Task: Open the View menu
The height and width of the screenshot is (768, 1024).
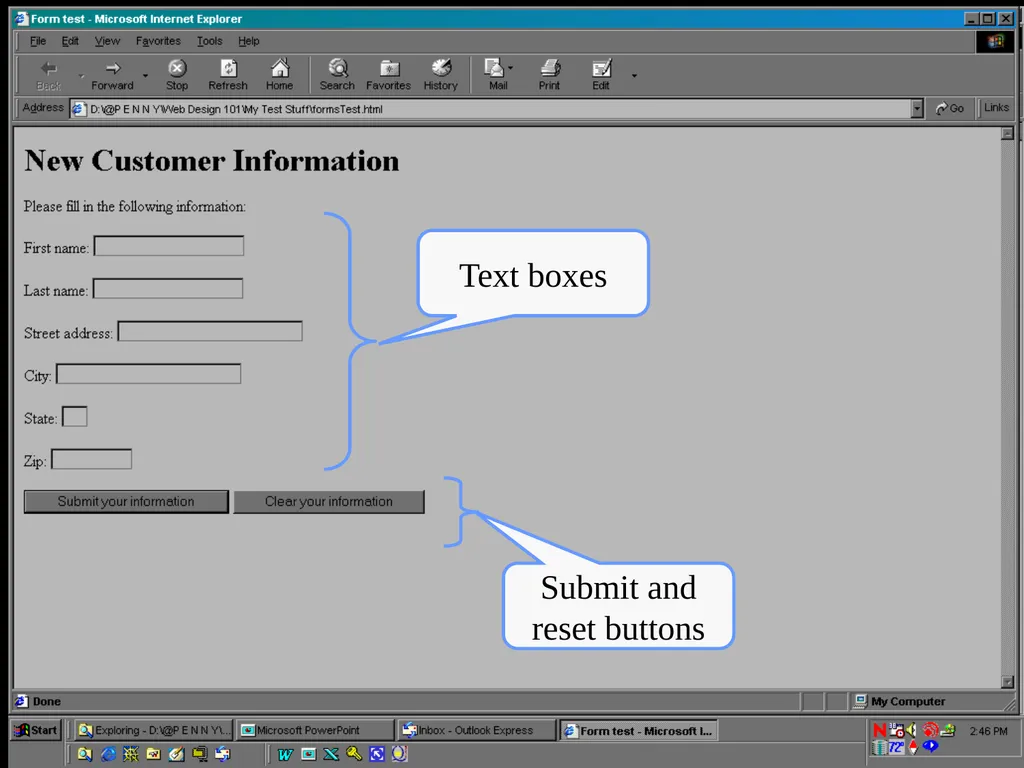Action: [107, 41]
